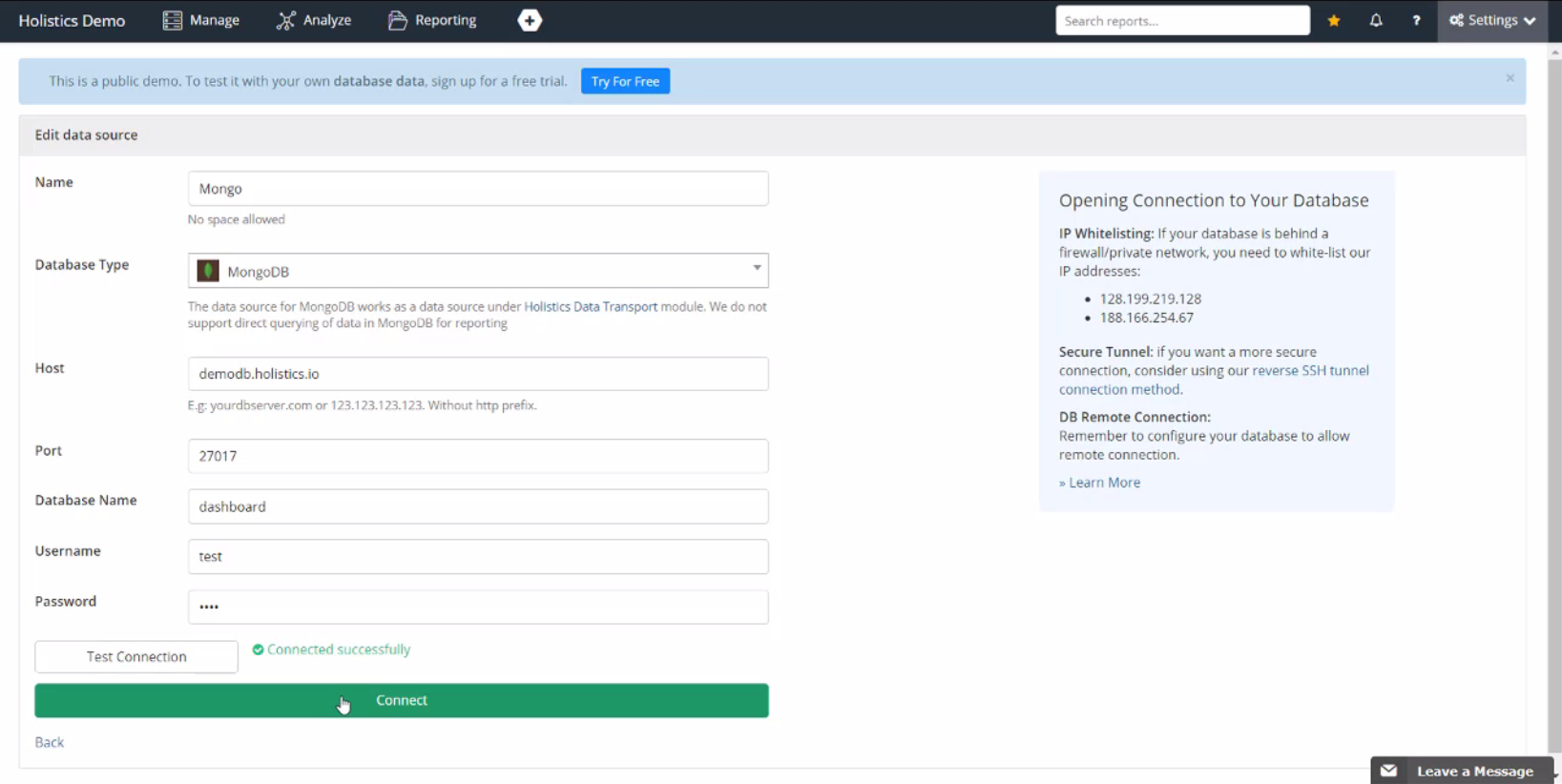Click the IP address 188.166.254.67
The height and width of the screenshot is (784, 1562).
(1147, 318)
